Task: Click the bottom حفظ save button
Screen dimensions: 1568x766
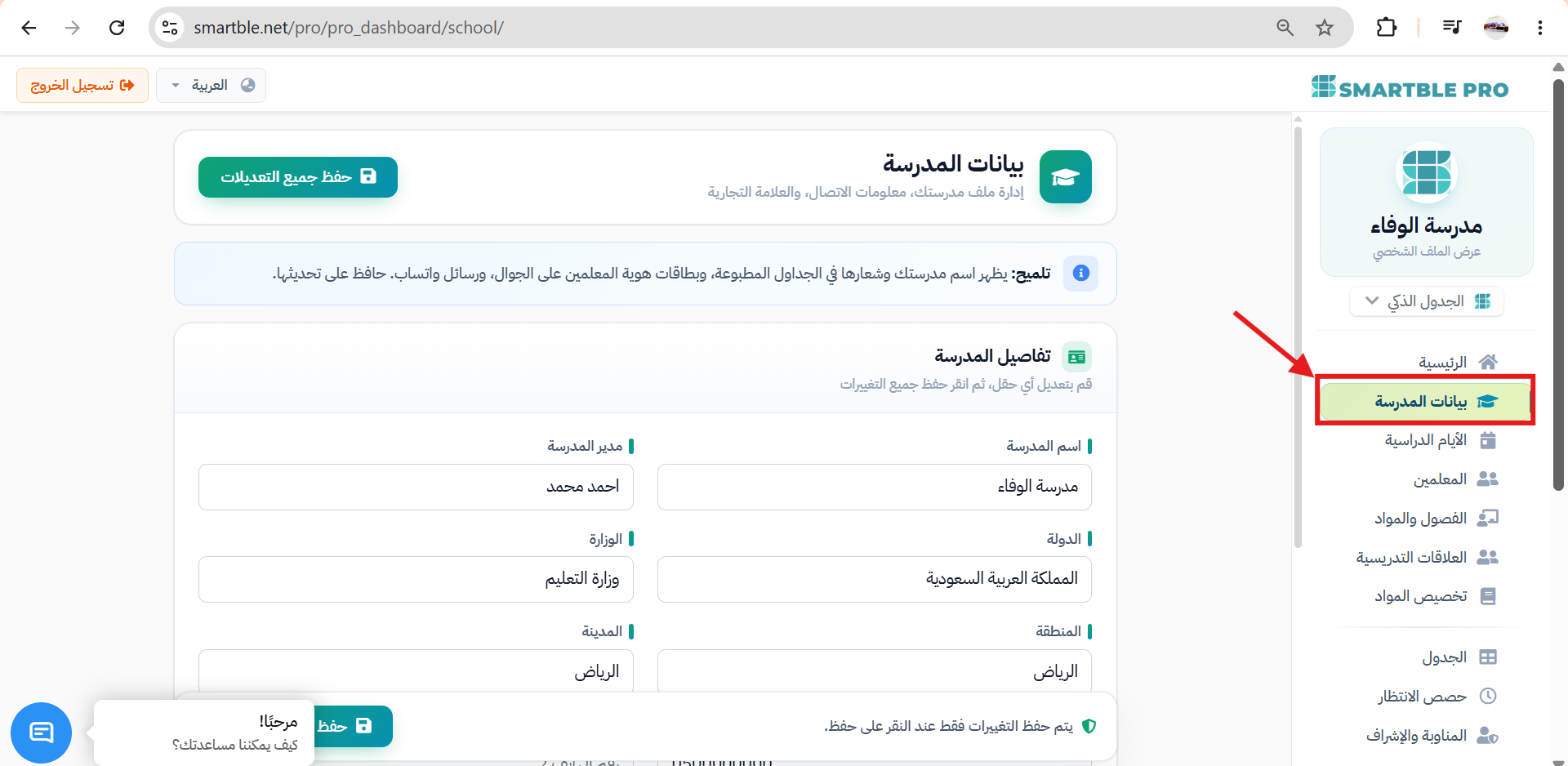Action: (353, 726)
